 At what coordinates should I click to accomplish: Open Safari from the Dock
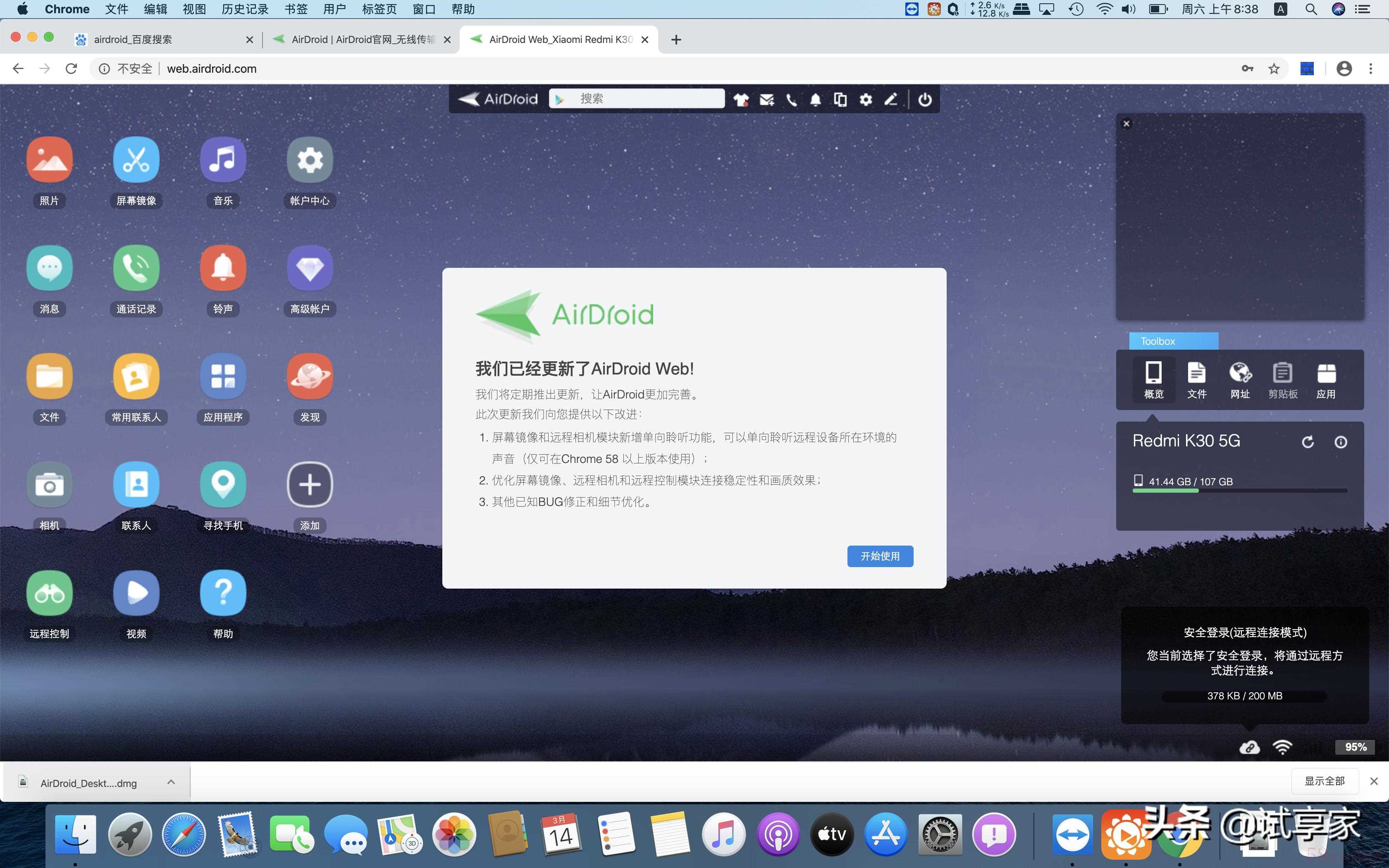(184, 834)
